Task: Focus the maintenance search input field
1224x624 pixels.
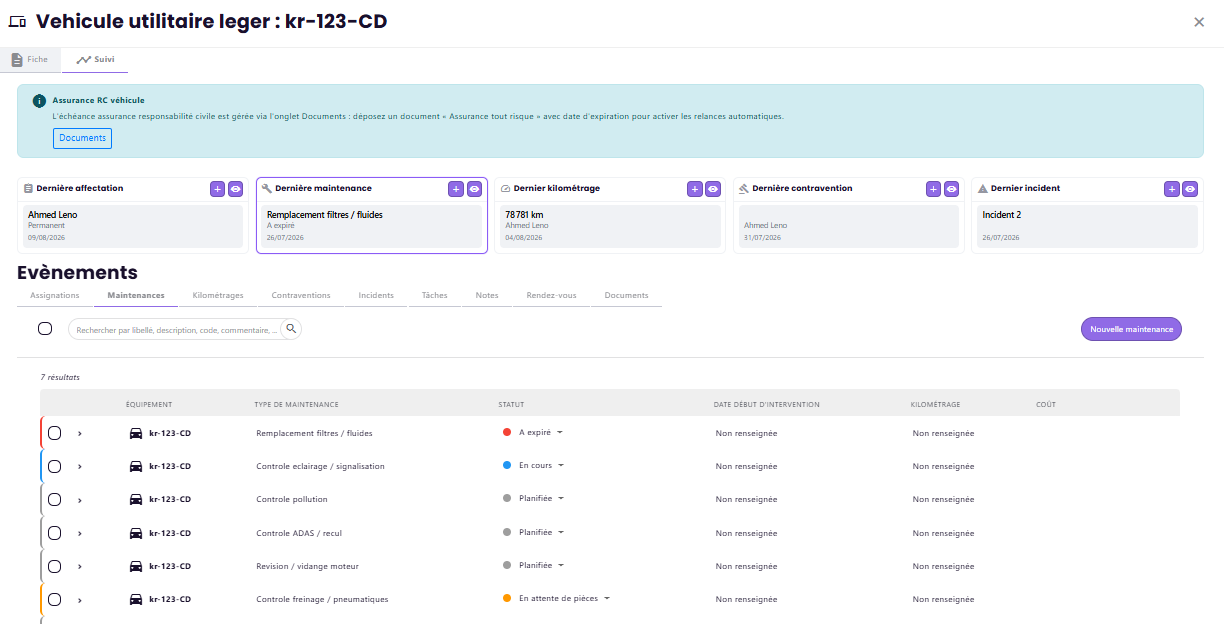Action: (177, 329)
